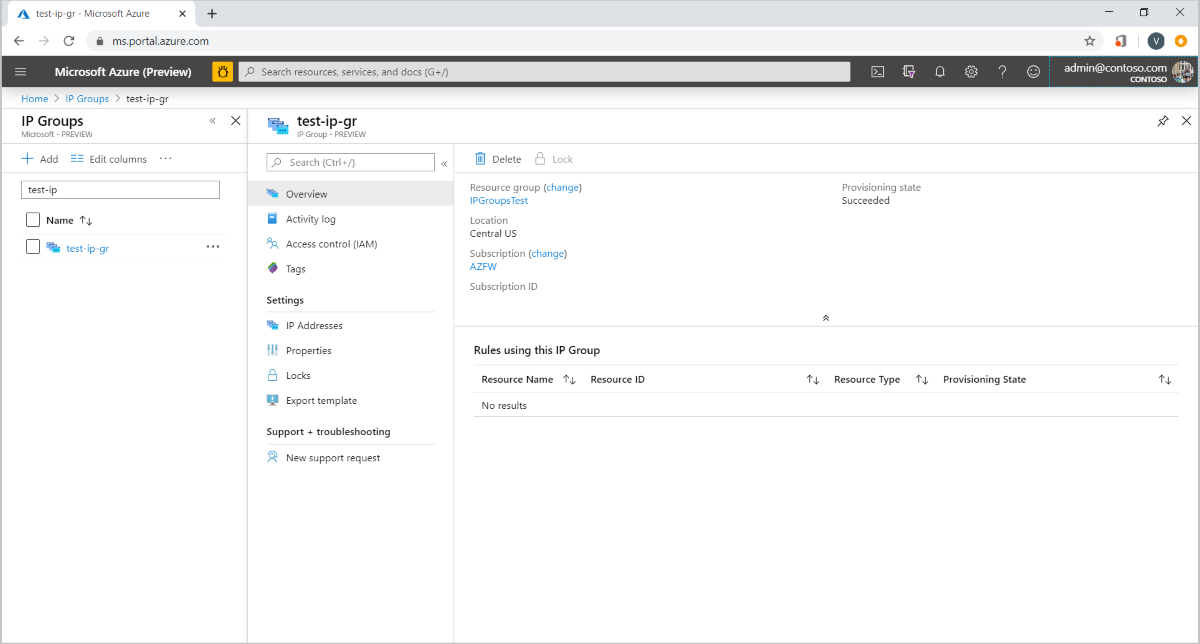Viewport: 1200px width, 644px height.
Task: Collapse the resource menu sidebar
Action: (444, 163)
